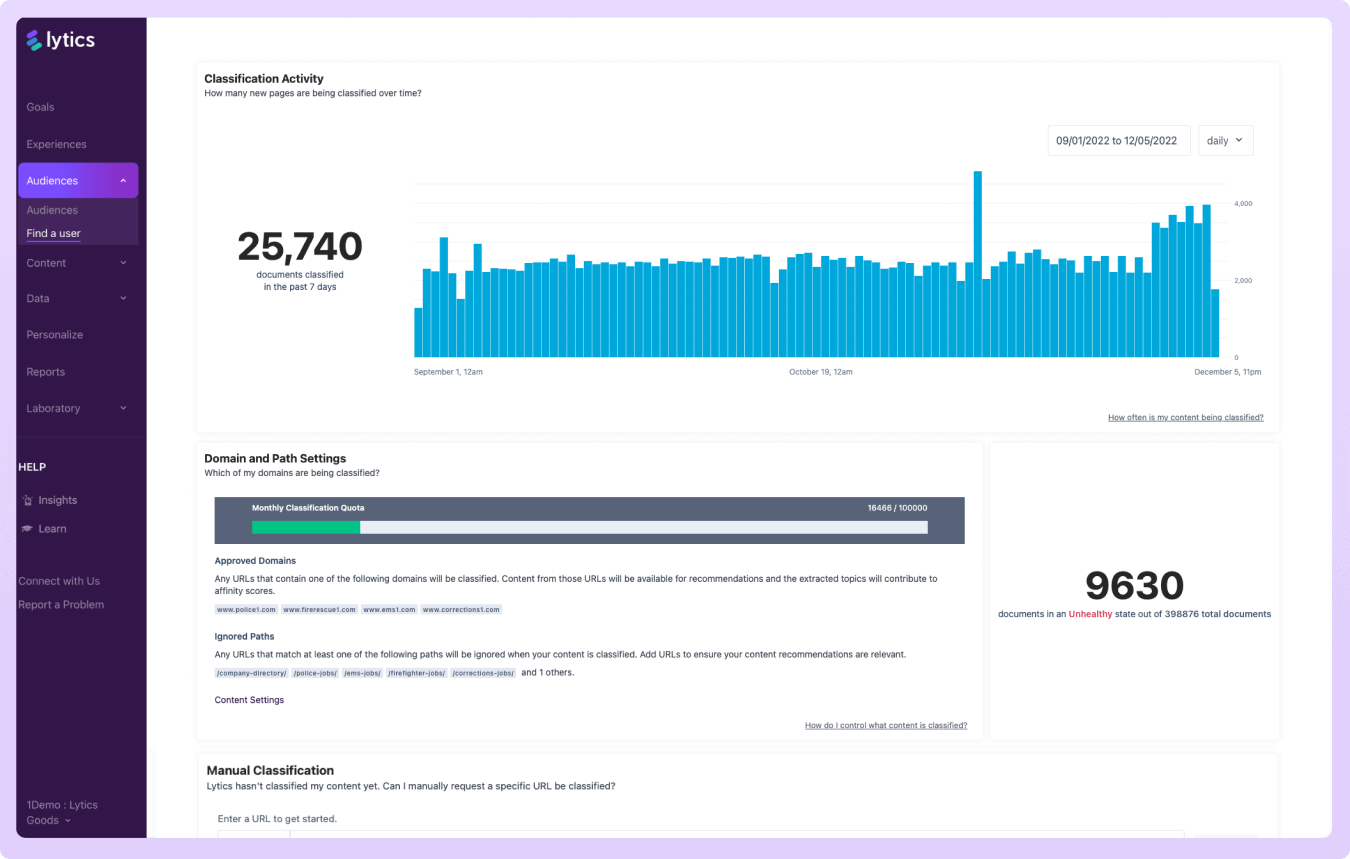Open the Goals menu item
This screenshot has width=1350, height=859.
coord(41,107)
